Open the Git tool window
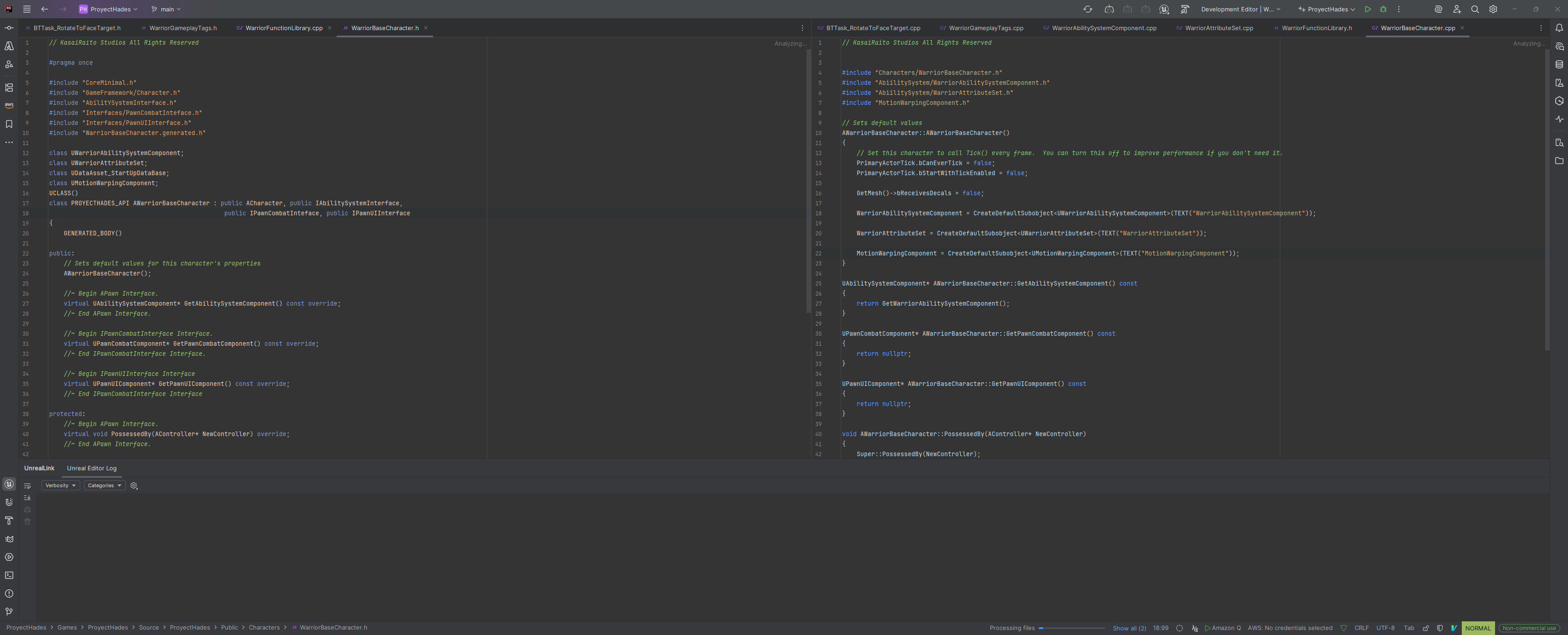Screen dimensions: 1568x635 [x=9, y=611]
